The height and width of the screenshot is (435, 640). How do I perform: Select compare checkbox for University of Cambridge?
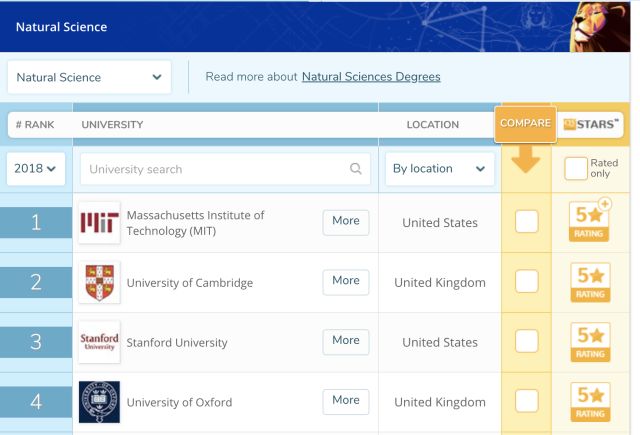tap(526, 282)
